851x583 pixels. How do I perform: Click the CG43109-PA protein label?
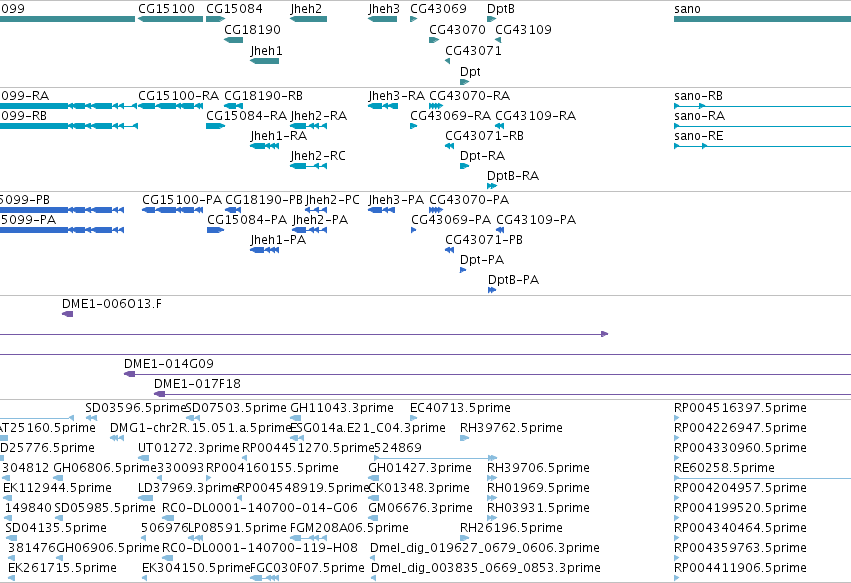[536, 220]
